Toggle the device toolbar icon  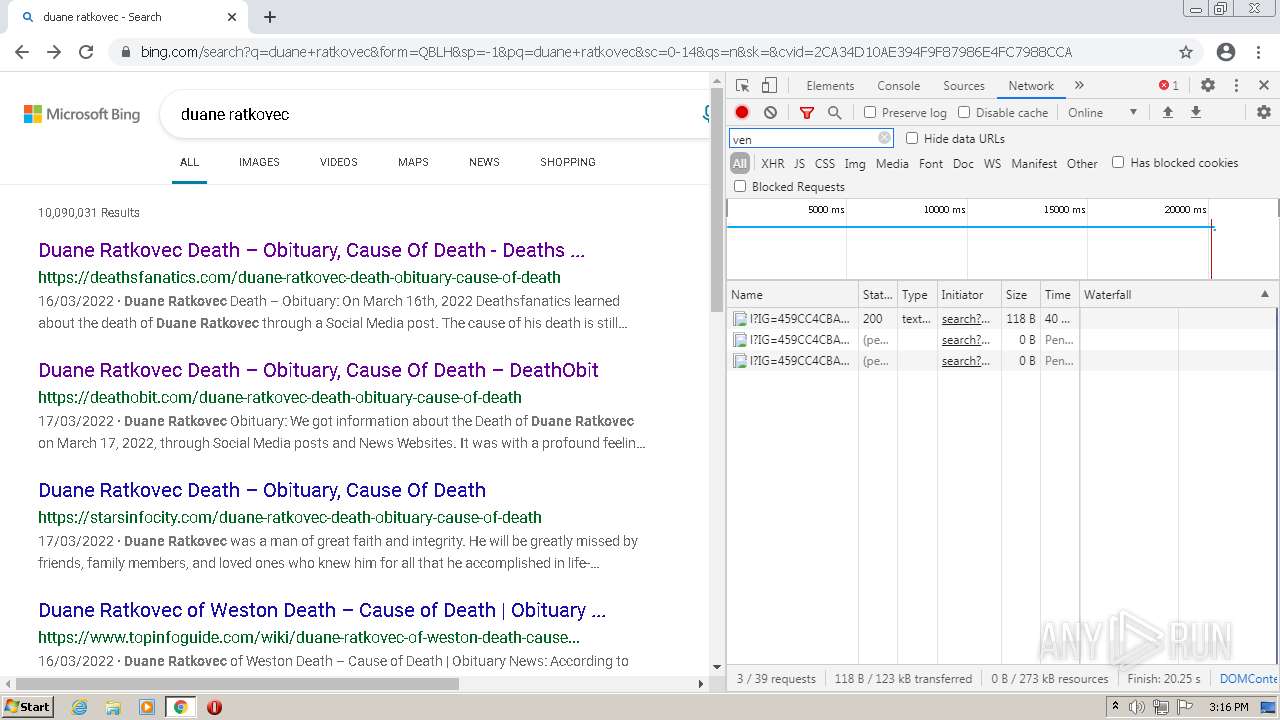[769, 86]
